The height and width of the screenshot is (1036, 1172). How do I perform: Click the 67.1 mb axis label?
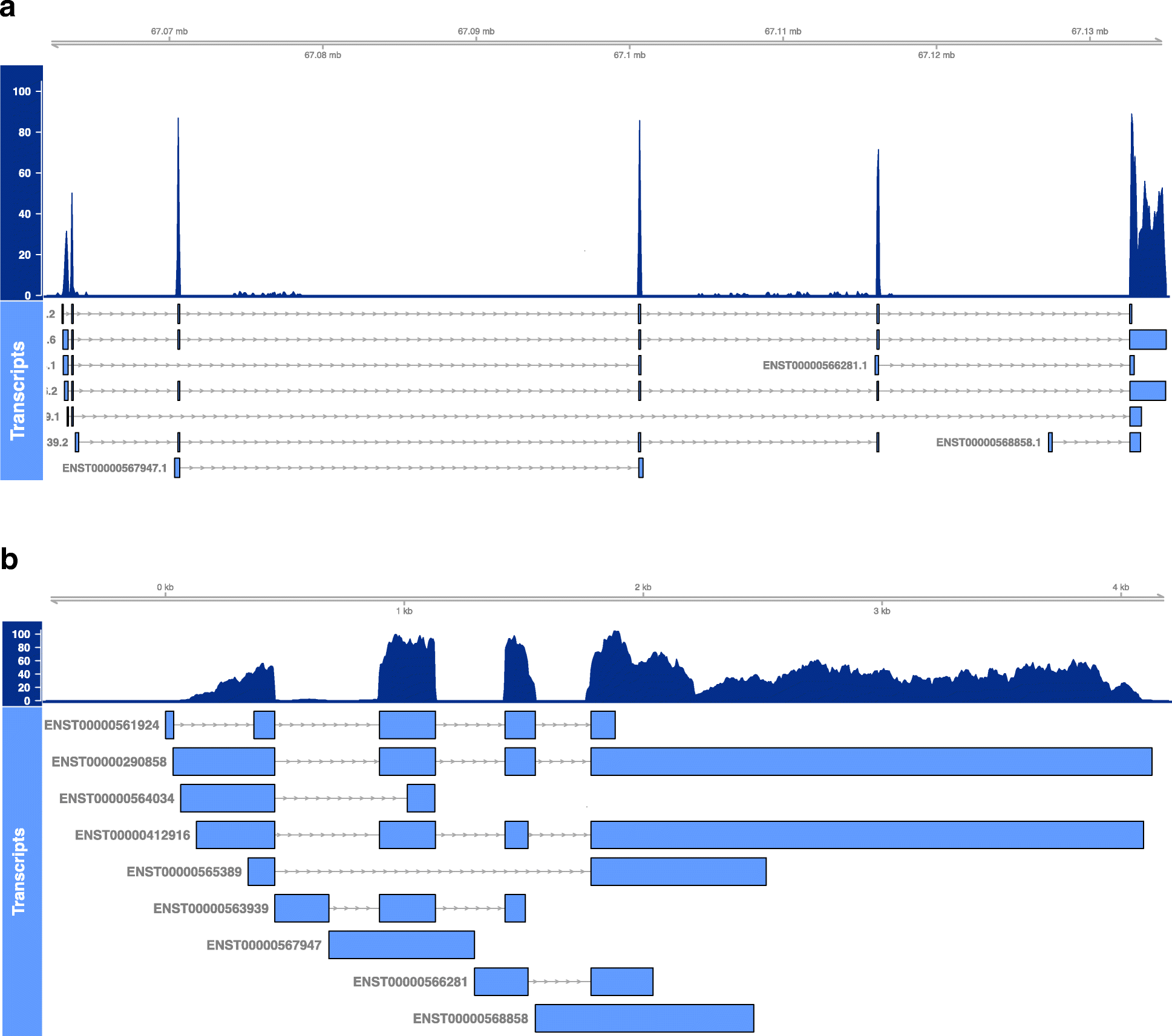(x=629, y=55)
